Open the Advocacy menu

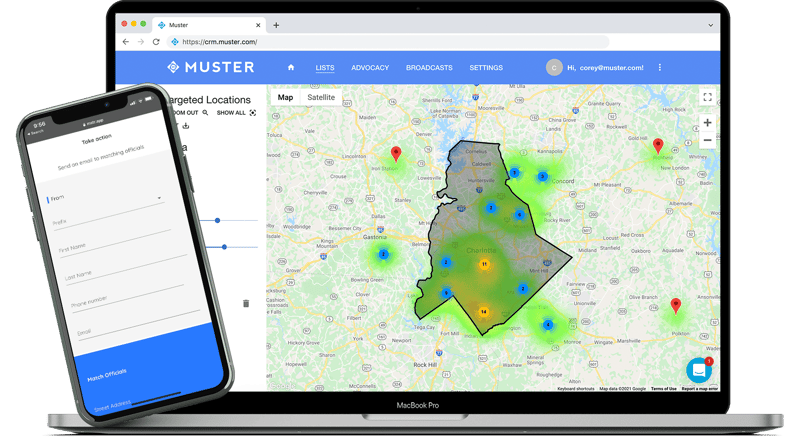coord(370,67)
